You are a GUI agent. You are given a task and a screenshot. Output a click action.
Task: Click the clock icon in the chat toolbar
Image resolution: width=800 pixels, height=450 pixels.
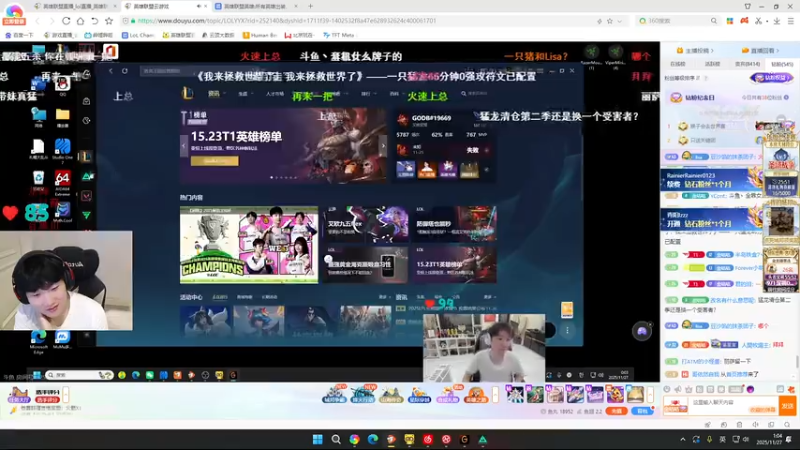[667, 389]
